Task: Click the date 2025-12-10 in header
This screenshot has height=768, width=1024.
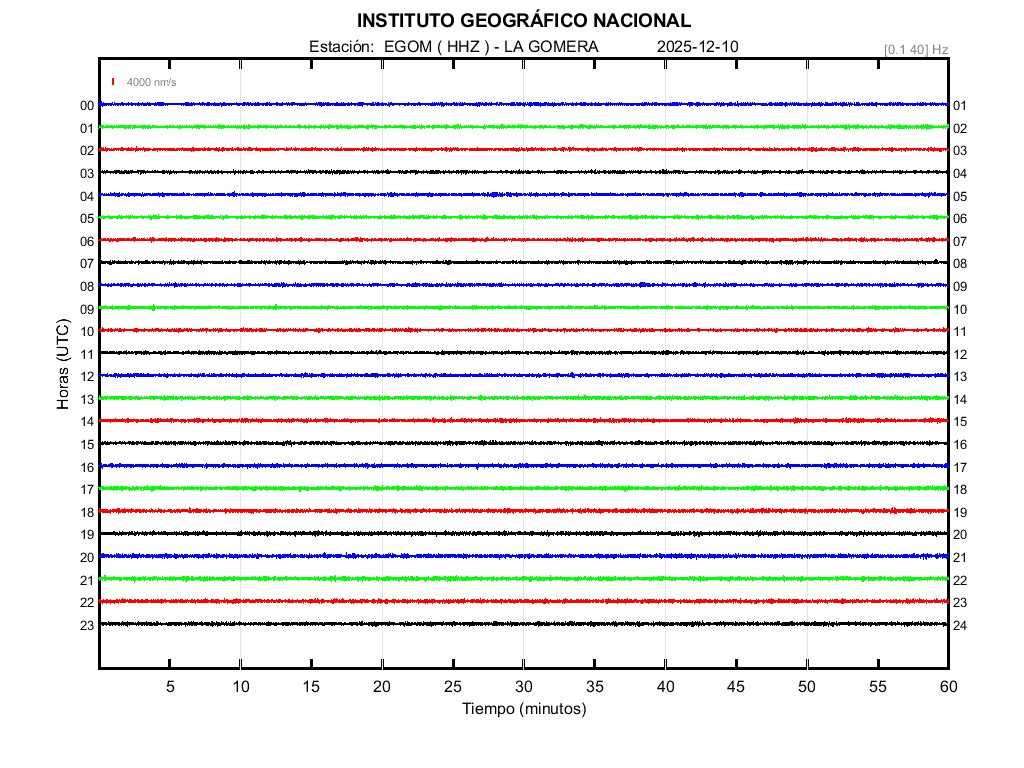Action: pyautogui.click(x=698, y=47)
